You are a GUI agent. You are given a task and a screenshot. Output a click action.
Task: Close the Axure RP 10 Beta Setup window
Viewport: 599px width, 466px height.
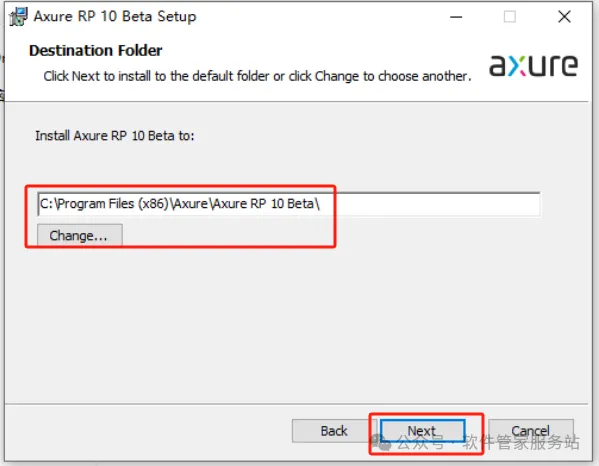564,17
